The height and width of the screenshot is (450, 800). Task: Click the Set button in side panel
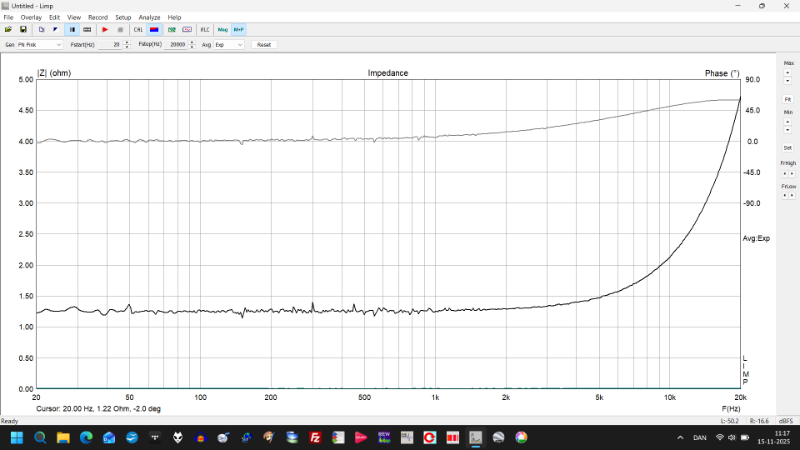click(x=788, y=147)
